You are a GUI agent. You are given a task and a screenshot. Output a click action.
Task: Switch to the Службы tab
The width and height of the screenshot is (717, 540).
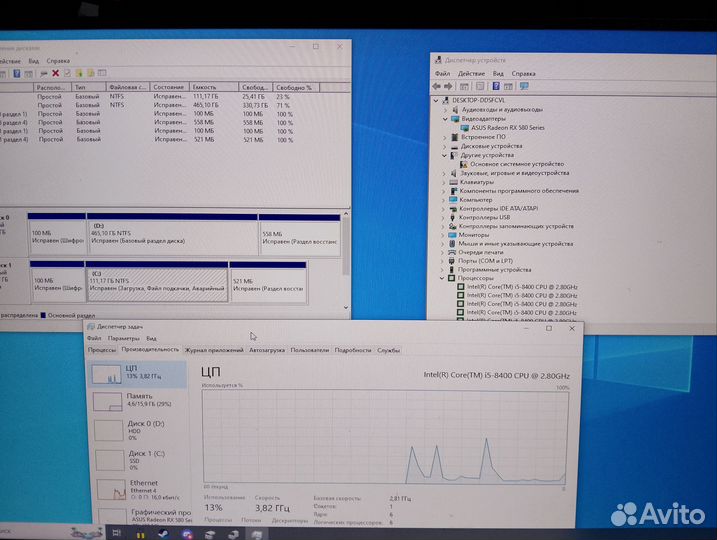click(388, 351)
